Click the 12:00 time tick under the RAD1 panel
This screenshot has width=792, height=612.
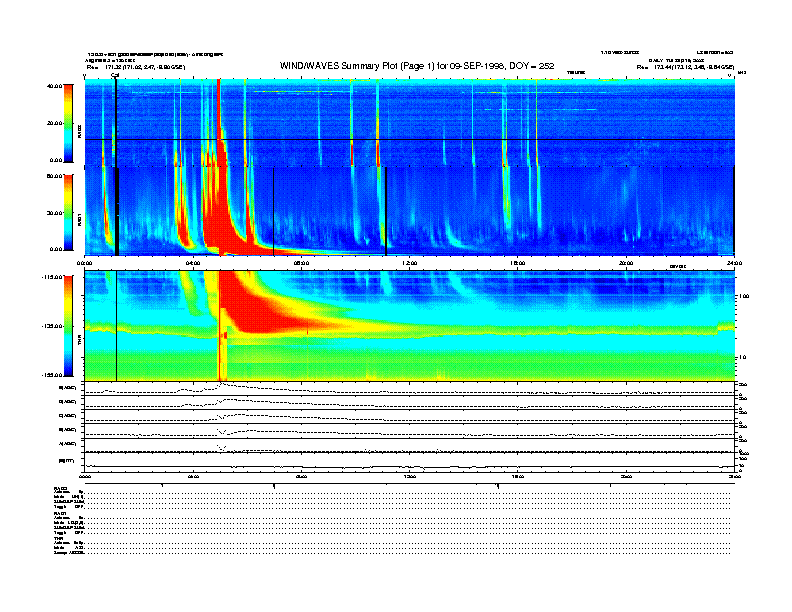[x=410, y=263]
